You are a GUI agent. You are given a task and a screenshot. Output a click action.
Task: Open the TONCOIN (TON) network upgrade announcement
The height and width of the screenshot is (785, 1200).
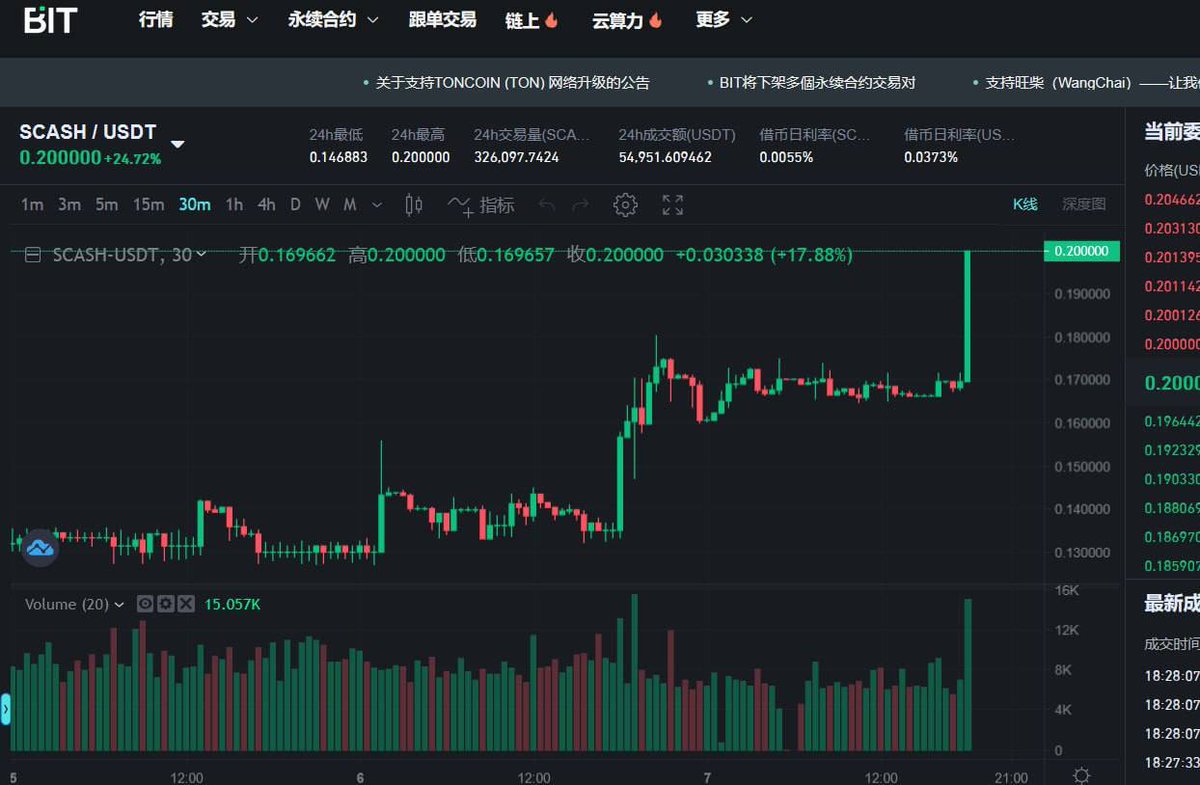click(512, 83)
